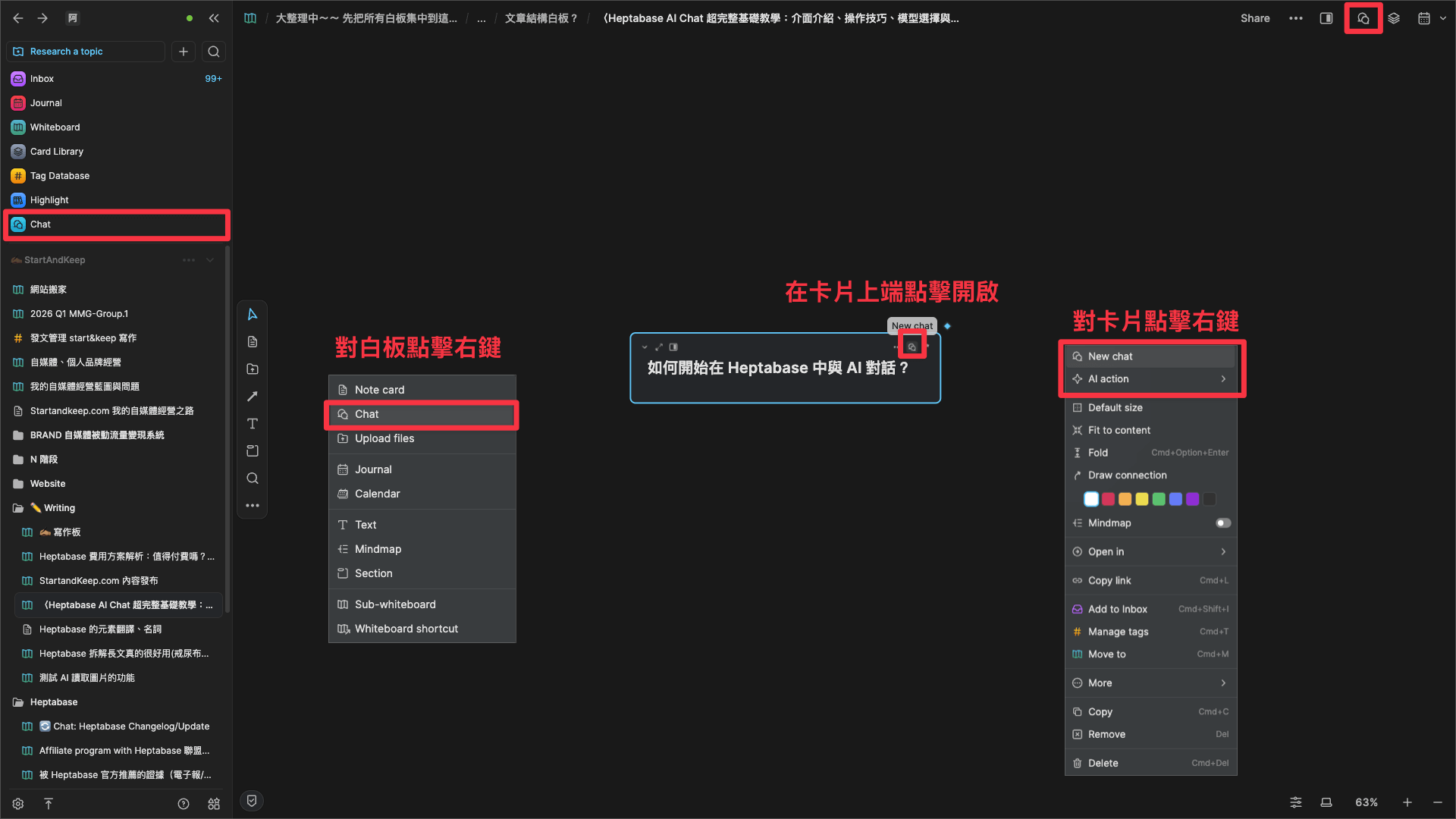Open the calendar icon at top right
Image resolution: width=1456 pixels, height=819 pixels.
[x=1424, y=18]
